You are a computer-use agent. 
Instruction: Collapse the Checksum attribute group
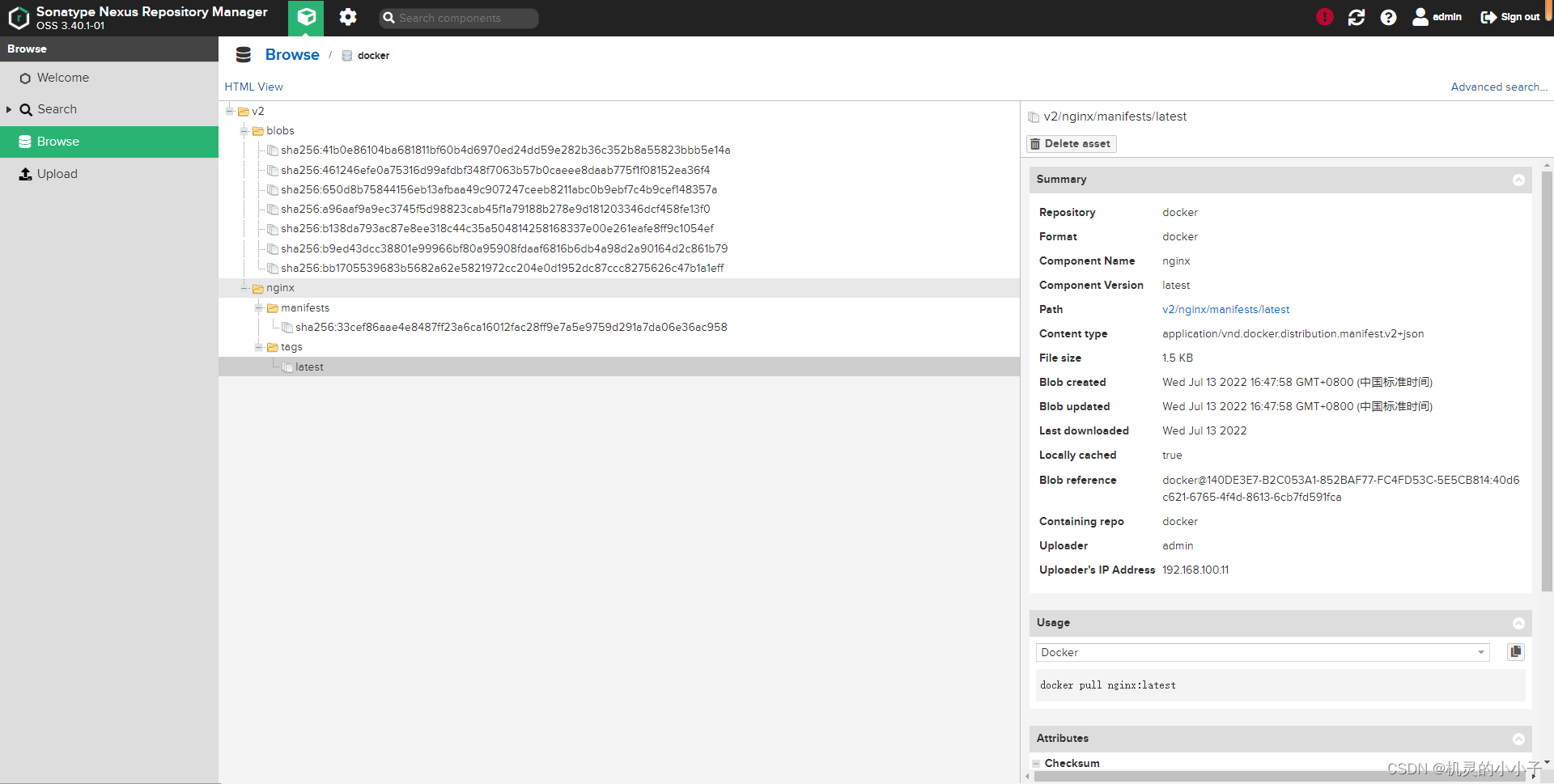pyautogui.click(x=1036, y=764)
